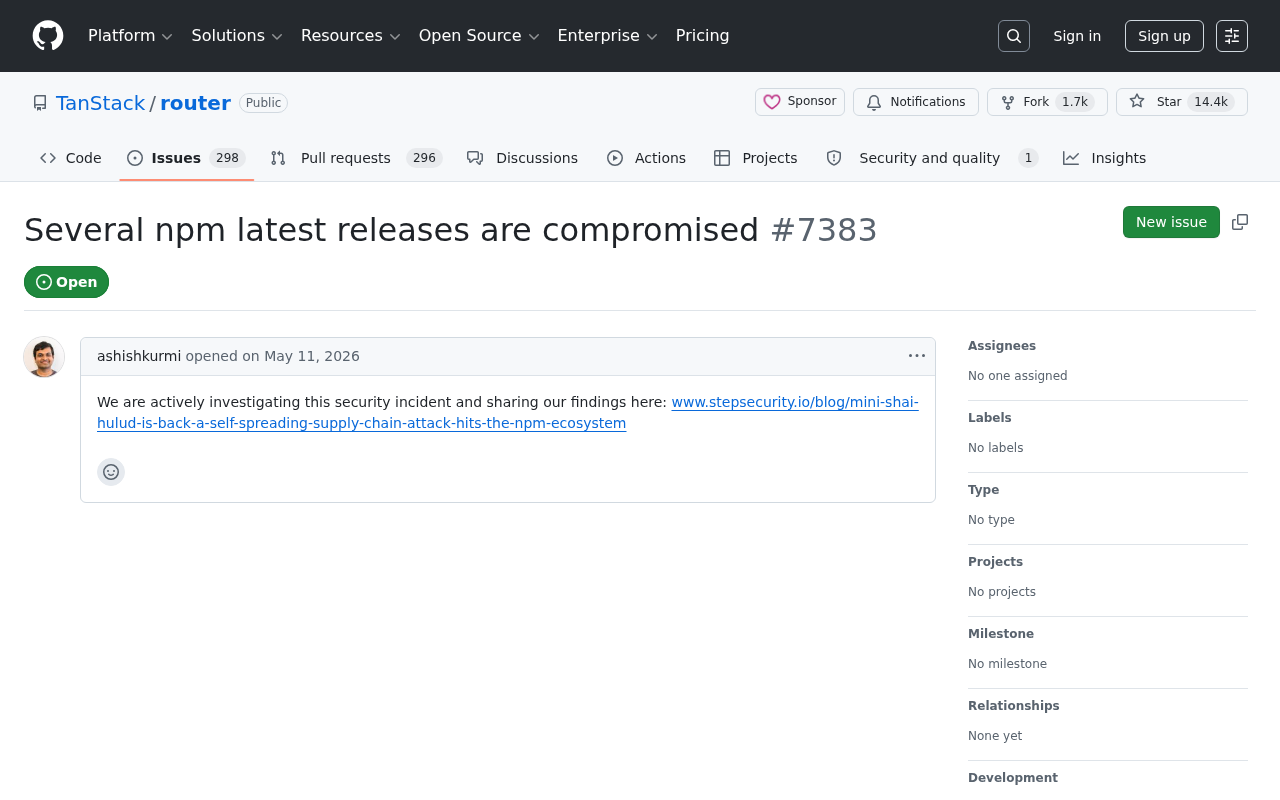Click the Public visibility label
Screen dimensions: 1280x800
263,103
